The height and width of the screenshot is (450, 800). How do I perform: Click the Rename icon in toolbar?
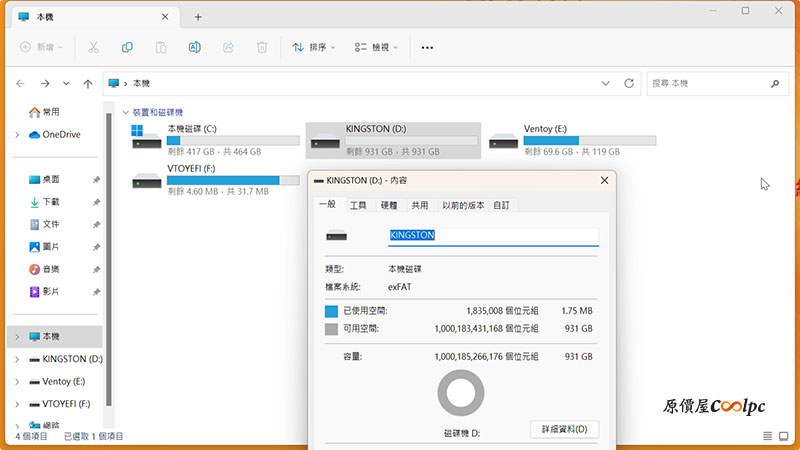point(194,47)
